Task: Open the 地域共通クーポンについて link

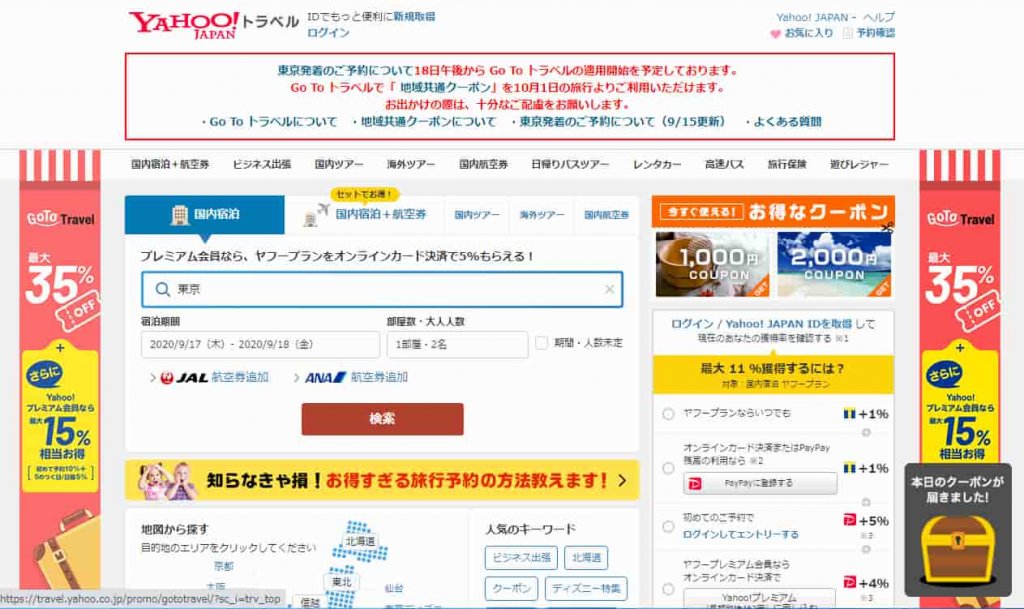Action: click(428, 122)
